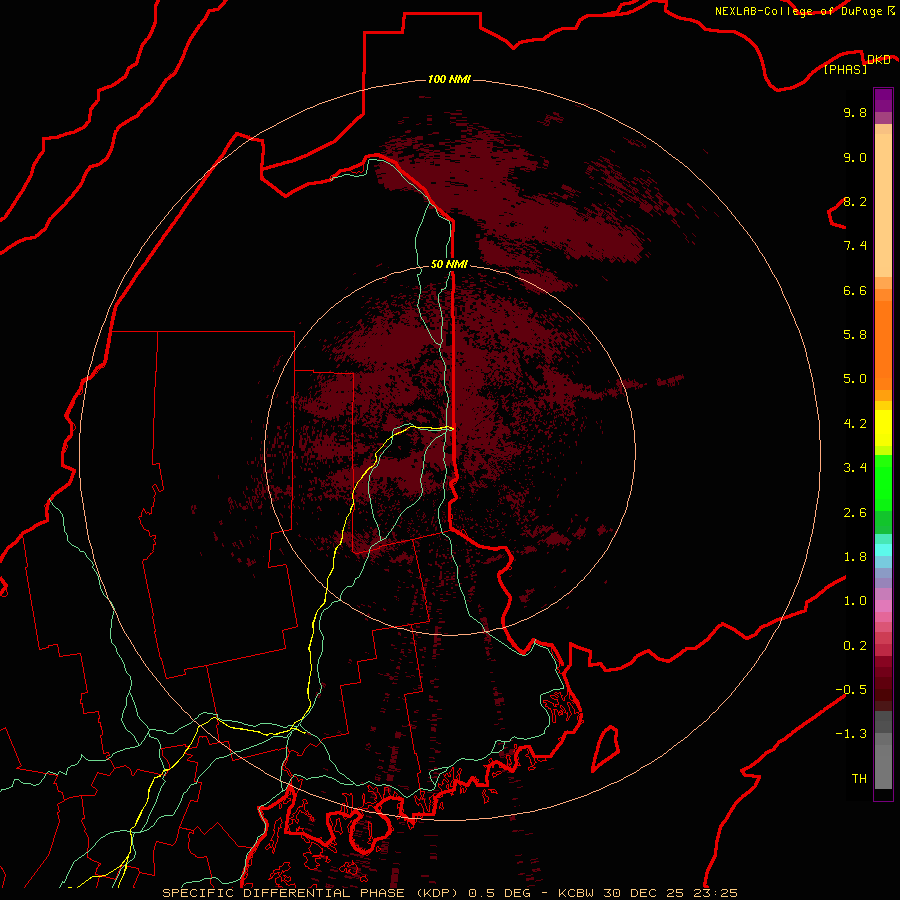Image resolution: width=900 pixels, height=900 pixels.
Task: Click the 50 NMI range ring label
Action: [449, 264]
